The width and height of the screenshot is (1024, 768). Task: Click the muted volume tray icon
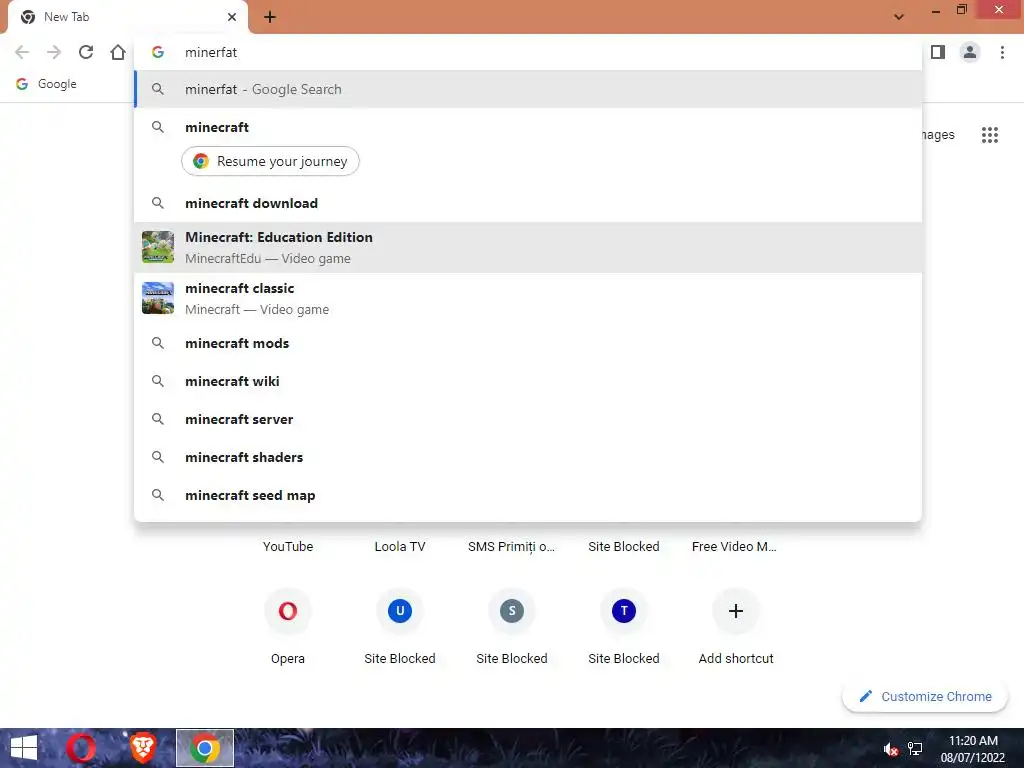click(x=890, y=749)
